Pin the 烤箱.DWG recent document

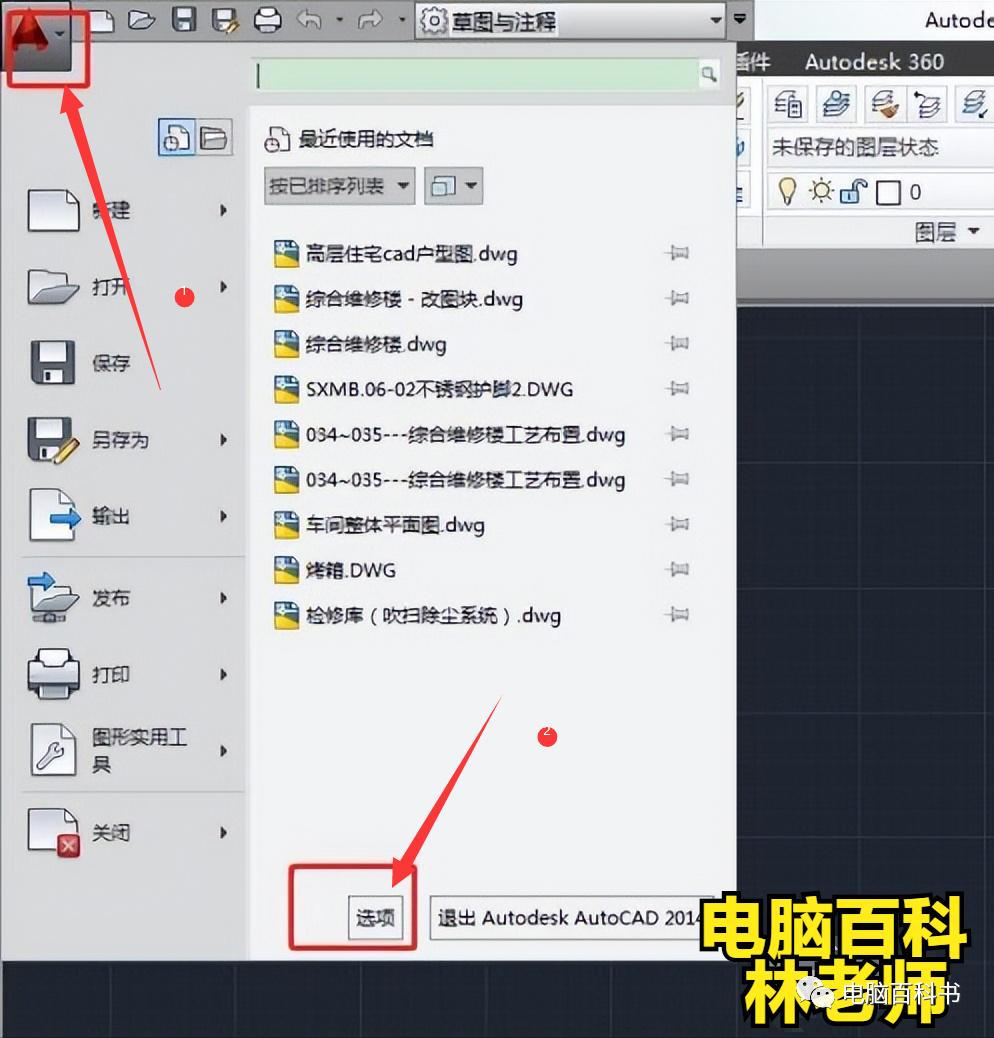pyautogui.click(x=680, y=570)
